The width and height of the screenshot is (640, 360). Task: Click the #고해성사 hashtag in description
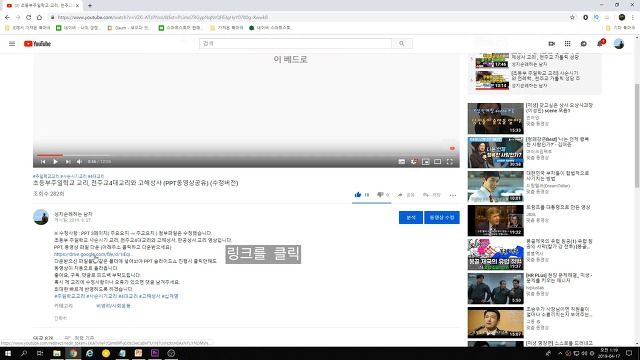tap(150, 296)
